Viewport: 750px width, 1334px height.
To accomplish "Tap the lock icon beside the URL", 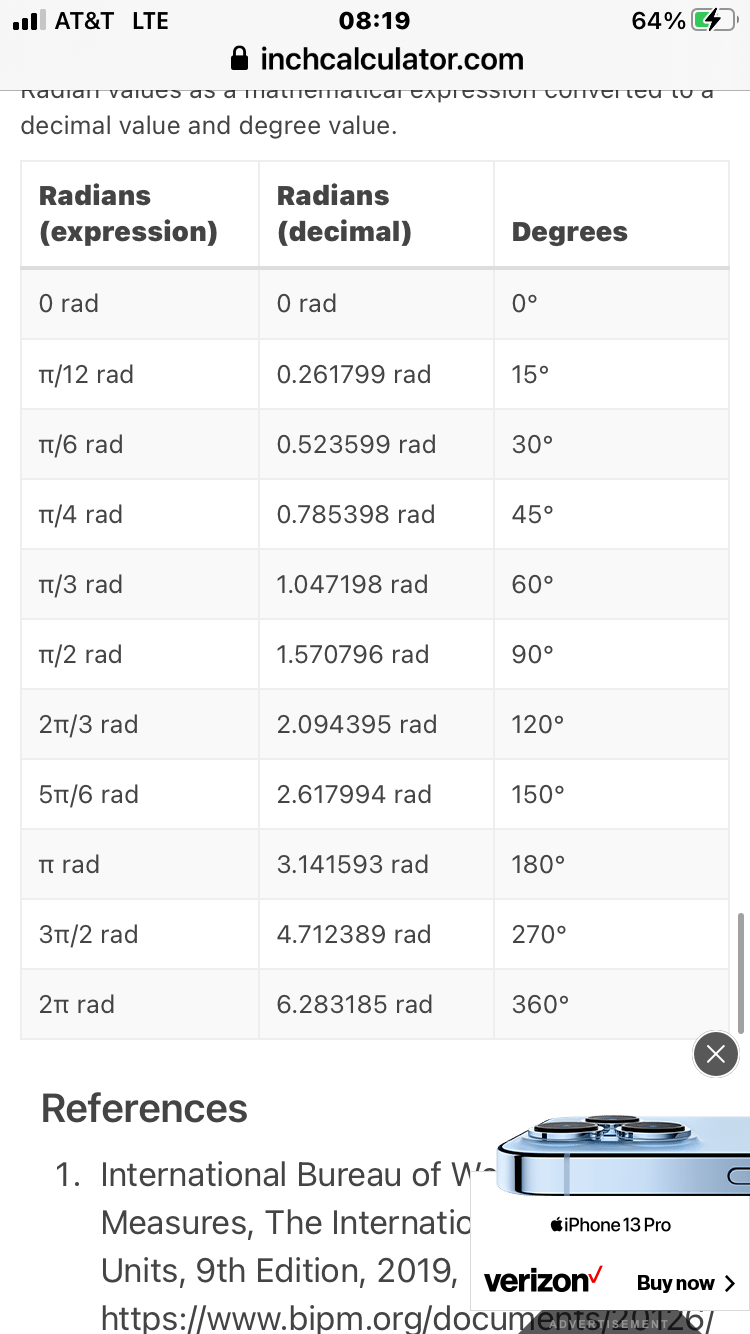I will pyautogui.click(x=239, y=59).
